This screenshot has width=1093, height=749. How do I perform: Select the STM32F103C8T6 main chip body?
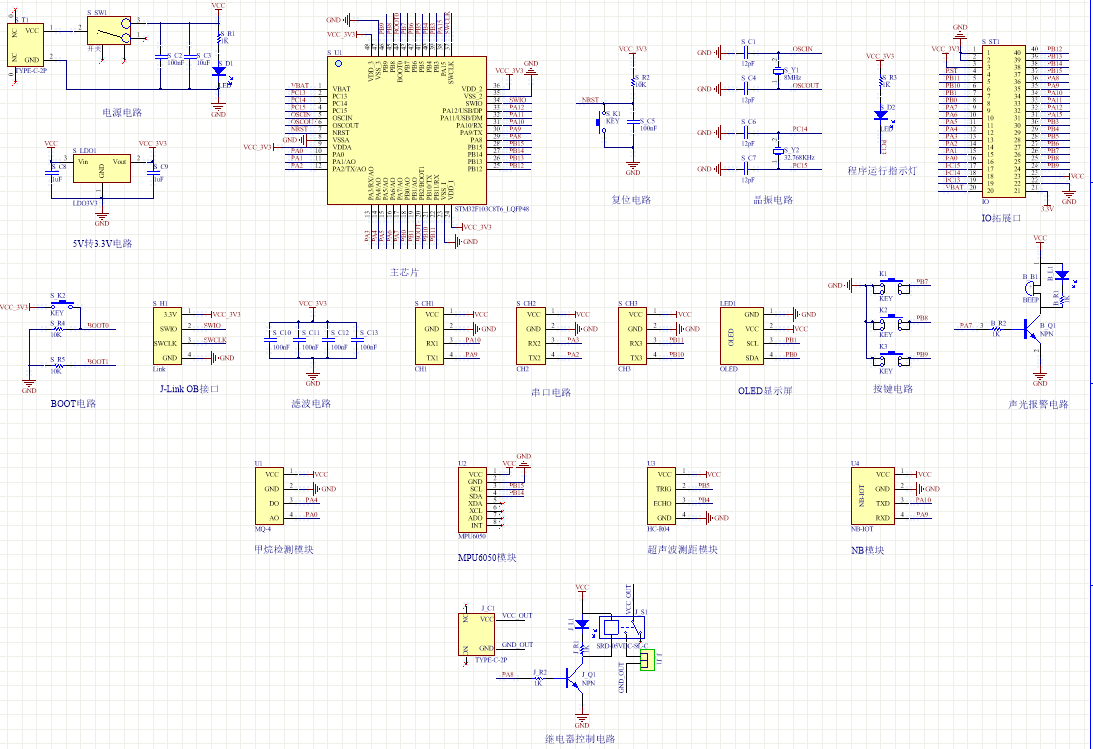point(407,131)
